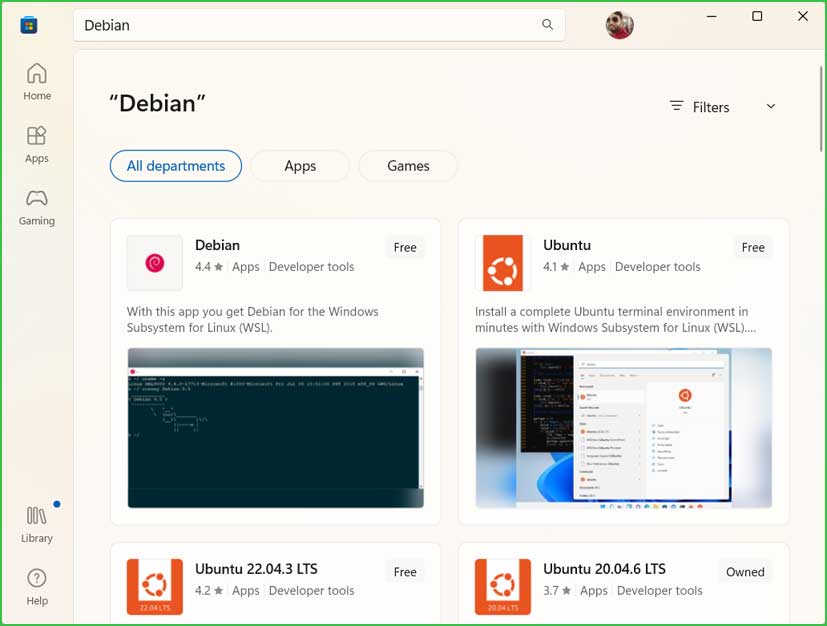This screenshot has width=827, height=626.
Task: Focus the search box containing Debian
Action: coord(319,25)
